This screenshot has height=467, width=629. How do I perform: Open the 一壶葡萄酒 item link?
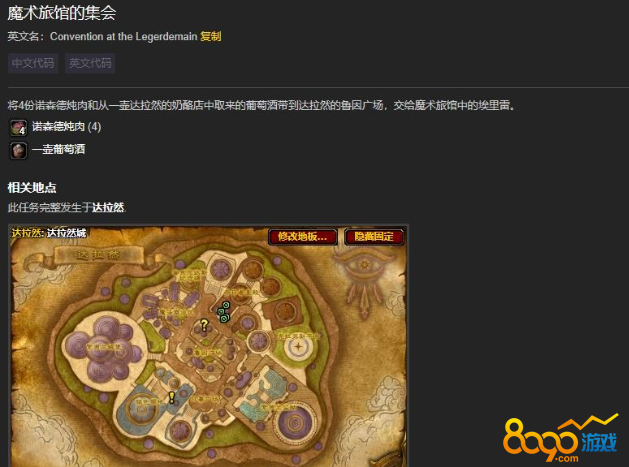(x=59, y=150)
